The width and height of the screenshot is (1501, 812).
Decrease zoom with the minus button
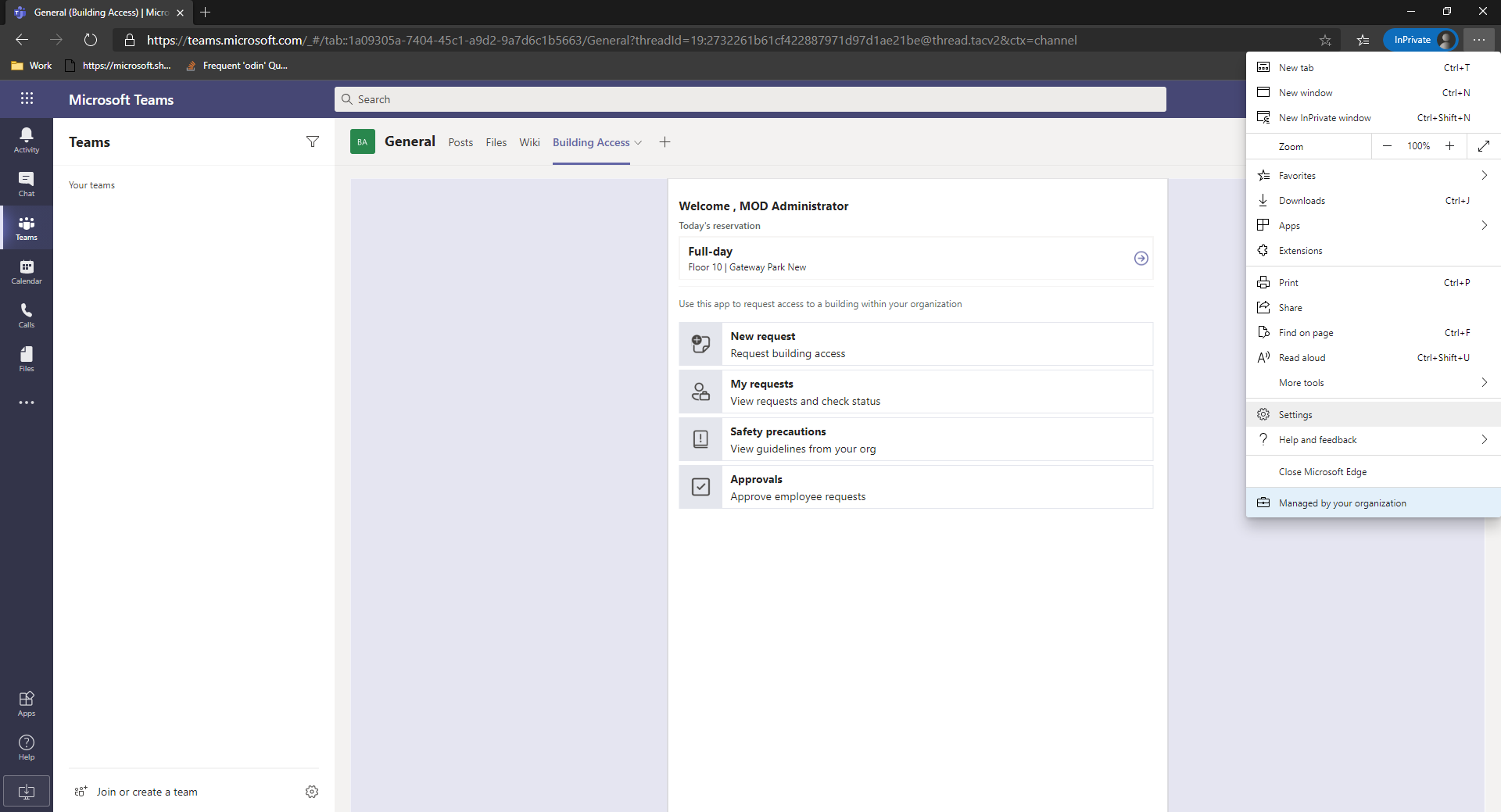tap(1387, 146)
